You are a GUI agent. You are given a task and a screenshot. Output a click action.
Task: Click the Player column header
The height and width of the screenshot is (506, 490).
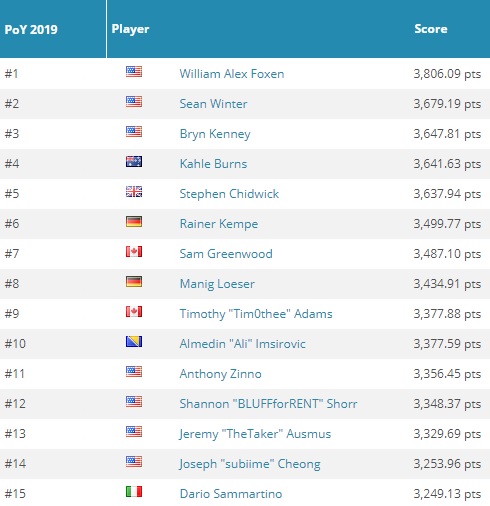pos(130,29)
